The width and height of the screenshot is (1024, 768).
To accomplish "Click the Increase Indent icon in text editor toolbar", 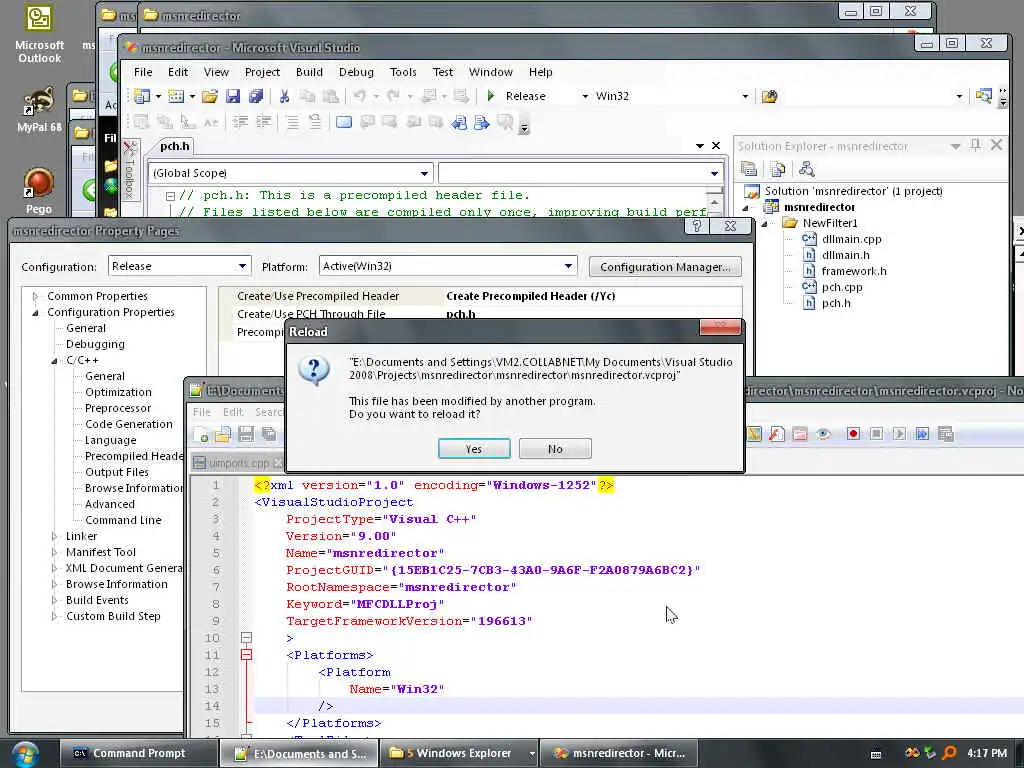I will (263, 121).
